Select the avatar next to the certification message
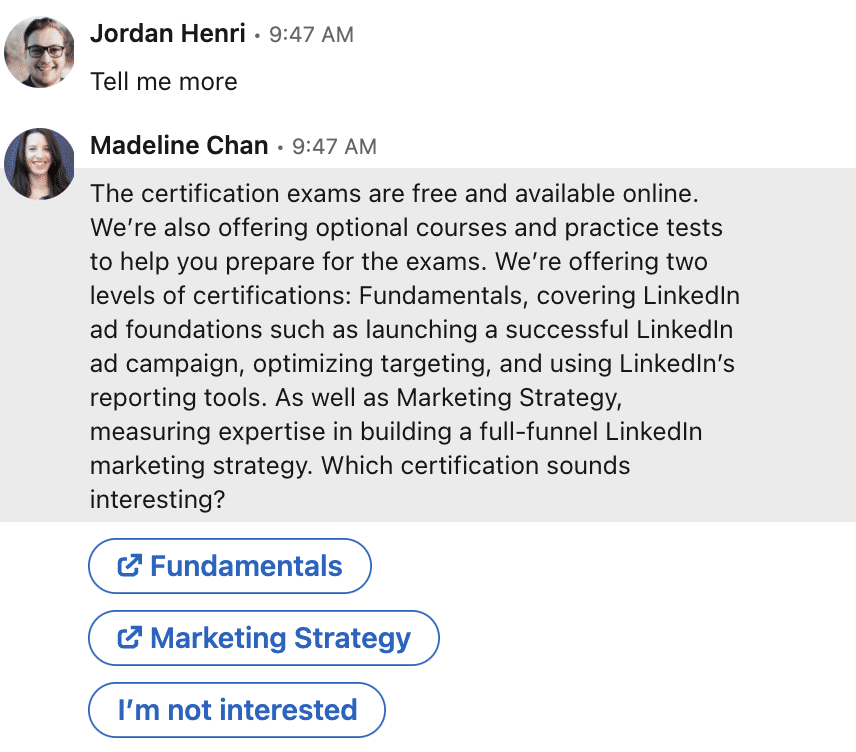Viewport: 856px width, 752px height. [39, 163]
